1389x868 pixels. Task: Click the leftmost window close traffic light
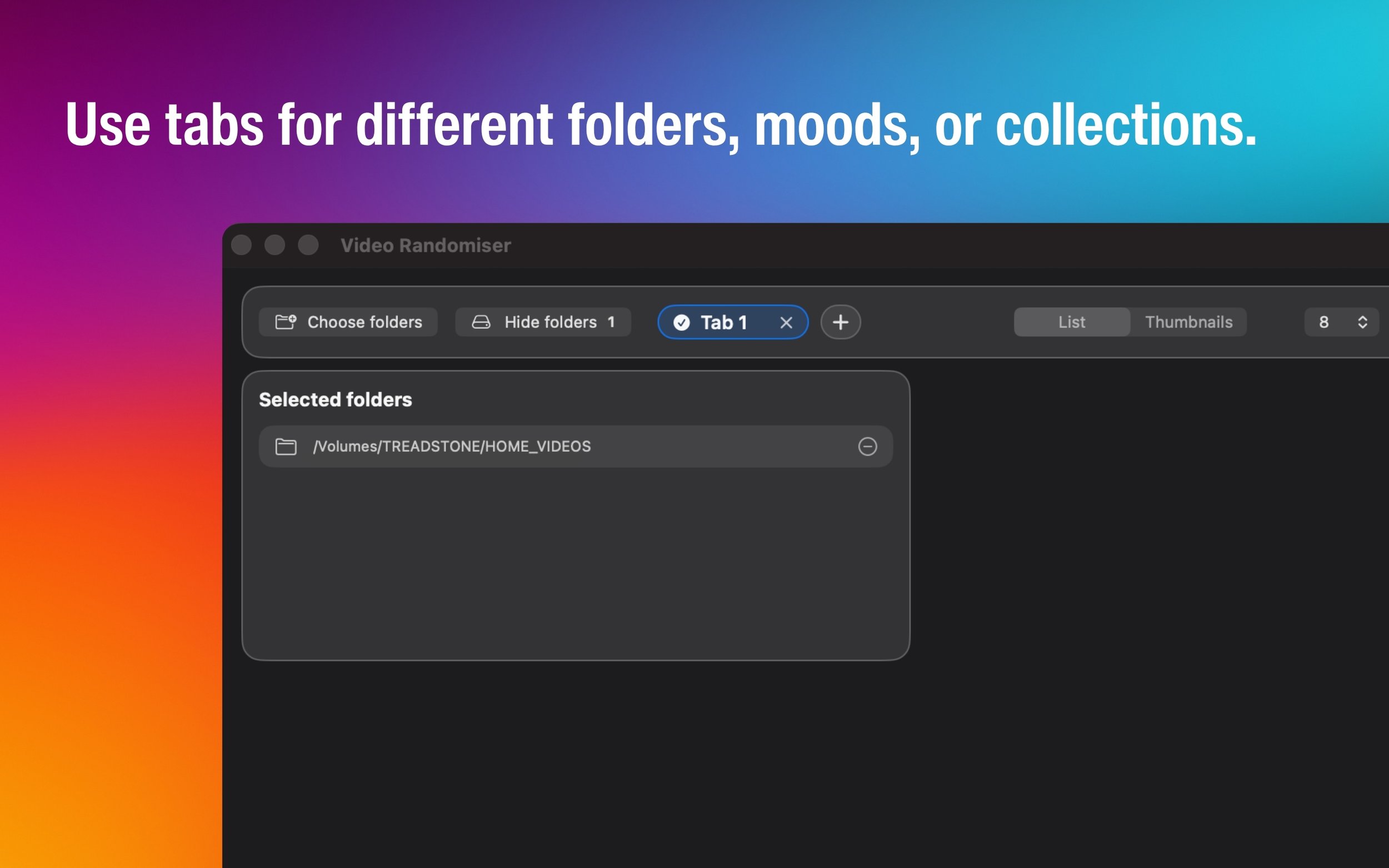pos(241,245)
